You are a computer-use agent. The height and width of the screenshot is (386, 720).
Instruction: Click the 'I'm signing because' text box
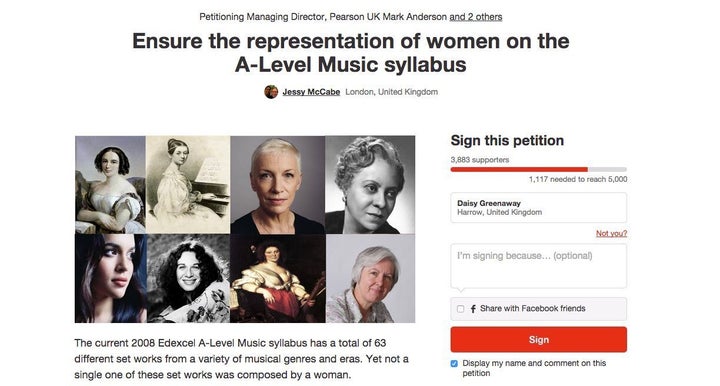(539, 266)
